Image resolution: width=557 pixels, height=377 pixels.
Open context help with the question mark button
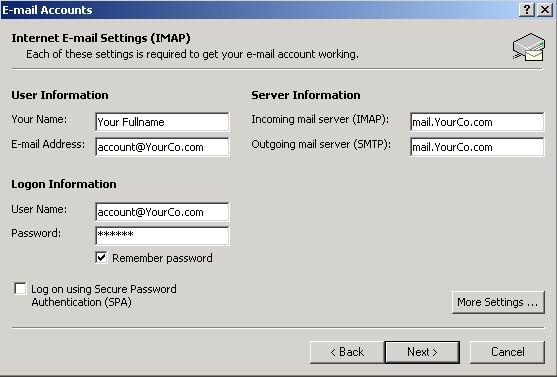point(527,10)
